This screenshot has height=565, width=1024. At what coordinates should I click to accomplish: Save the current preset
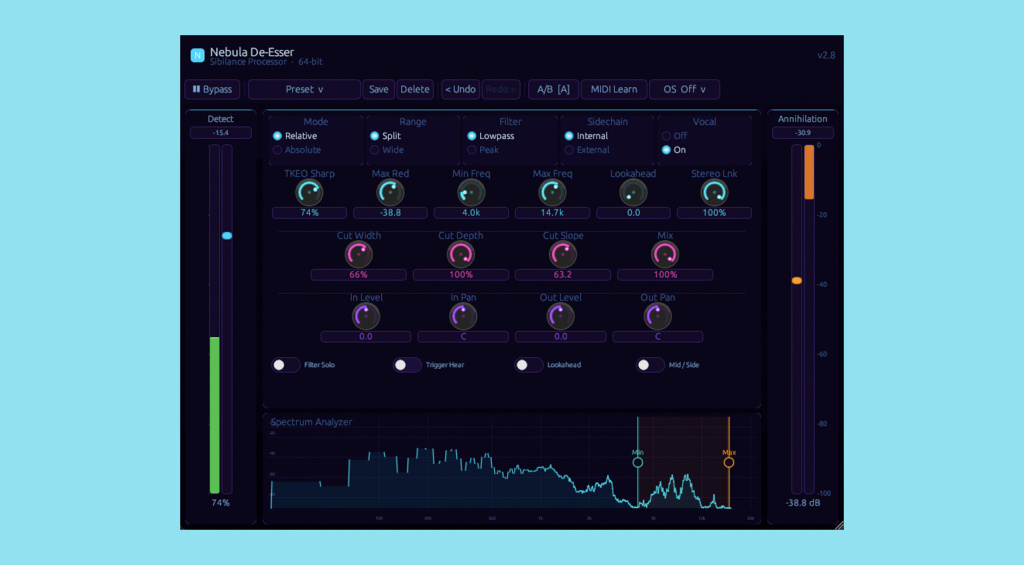379,89
